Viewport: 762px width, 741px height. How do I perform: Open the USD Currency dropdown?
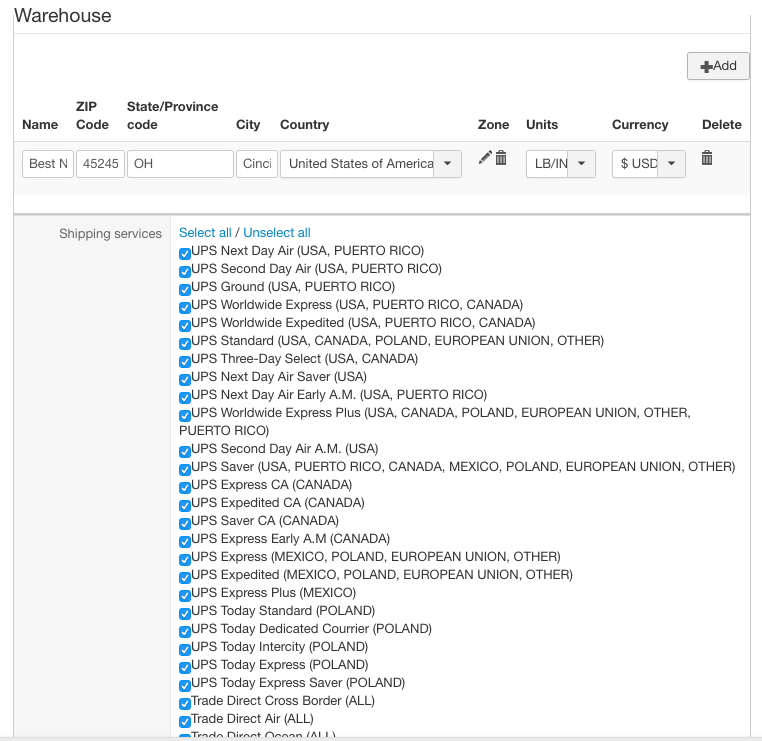click(x=648, y=164)
